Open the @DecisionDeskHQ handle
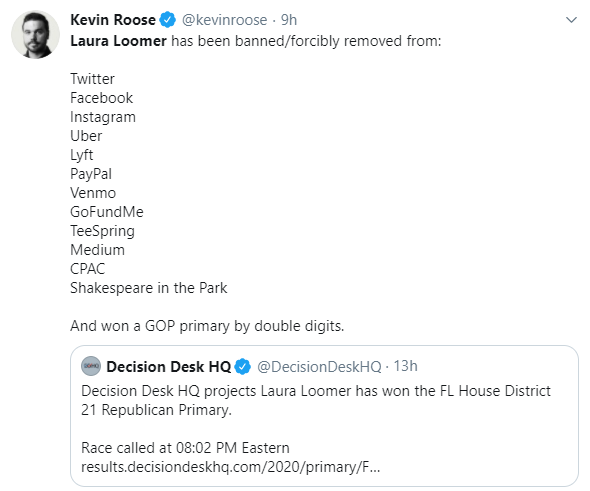The image size is (590, 491). coord(319,366)
